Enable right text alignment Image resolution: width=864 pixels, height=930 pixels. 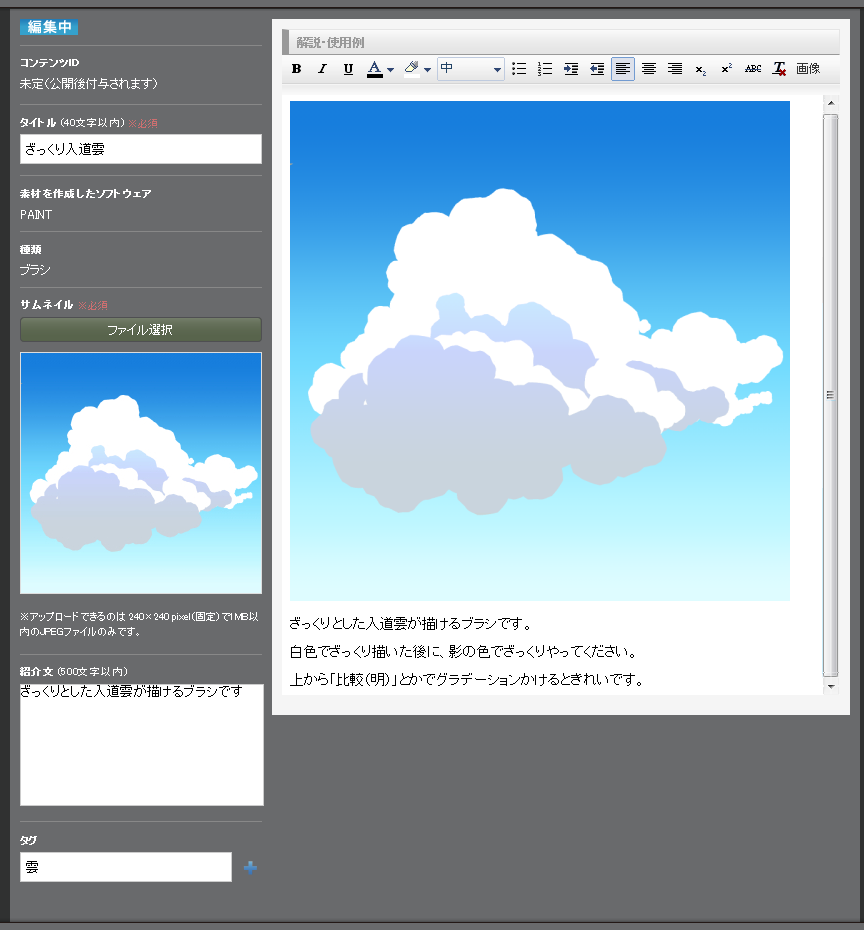tap(674, 69)
